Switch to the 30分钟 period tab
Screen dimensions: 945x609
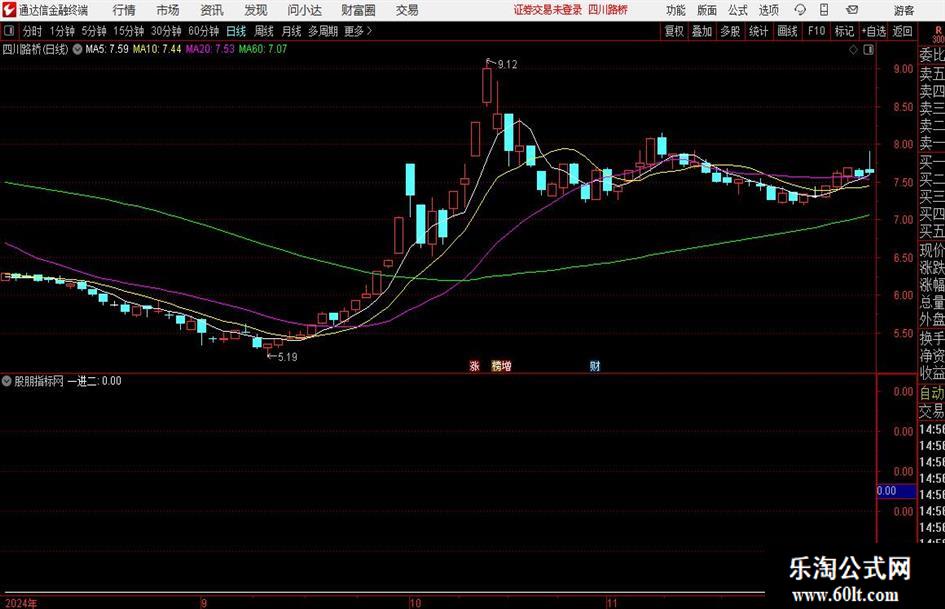tap(166, 31)
